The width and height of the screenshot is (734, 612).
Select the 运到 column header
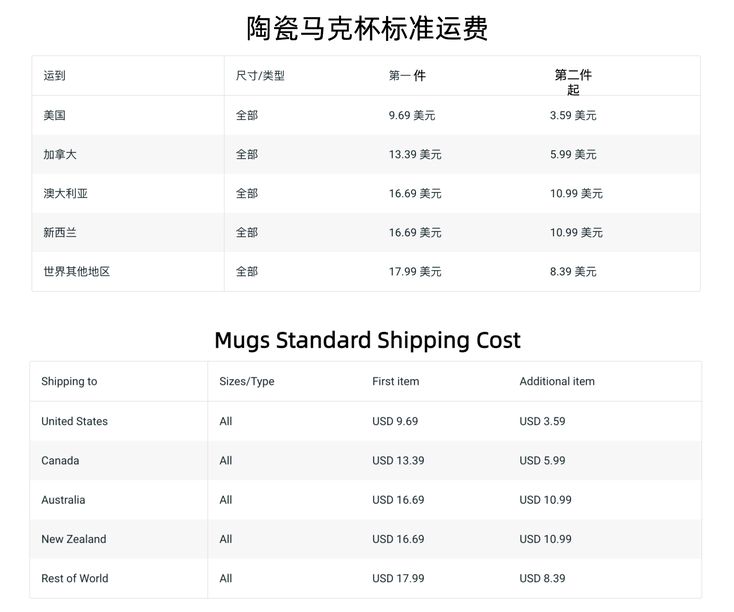click(x=54, y=76)
